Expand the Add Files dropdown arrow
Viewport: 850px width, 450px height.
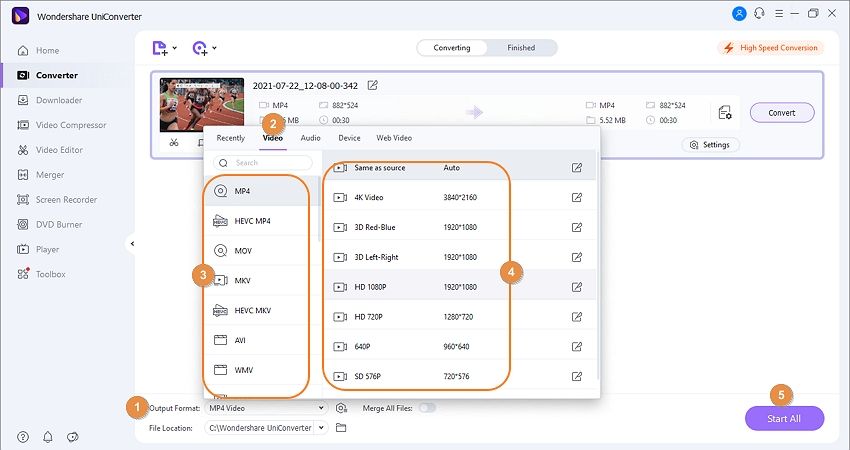click(175, 48)
